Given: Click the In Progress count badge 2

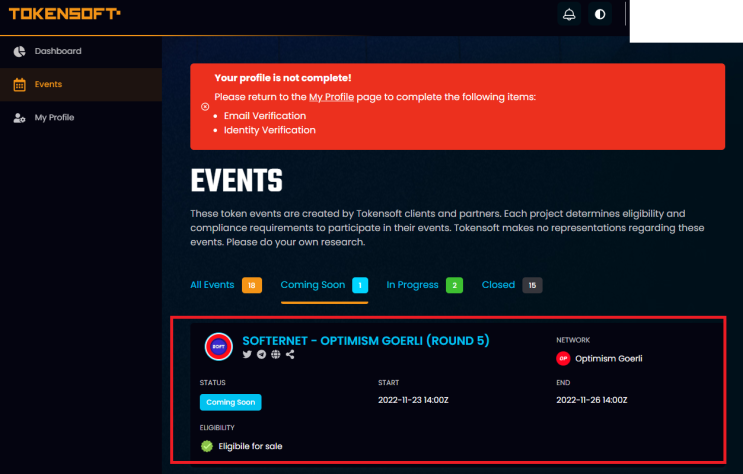Looking at the screenshot, I should [454, 285].
